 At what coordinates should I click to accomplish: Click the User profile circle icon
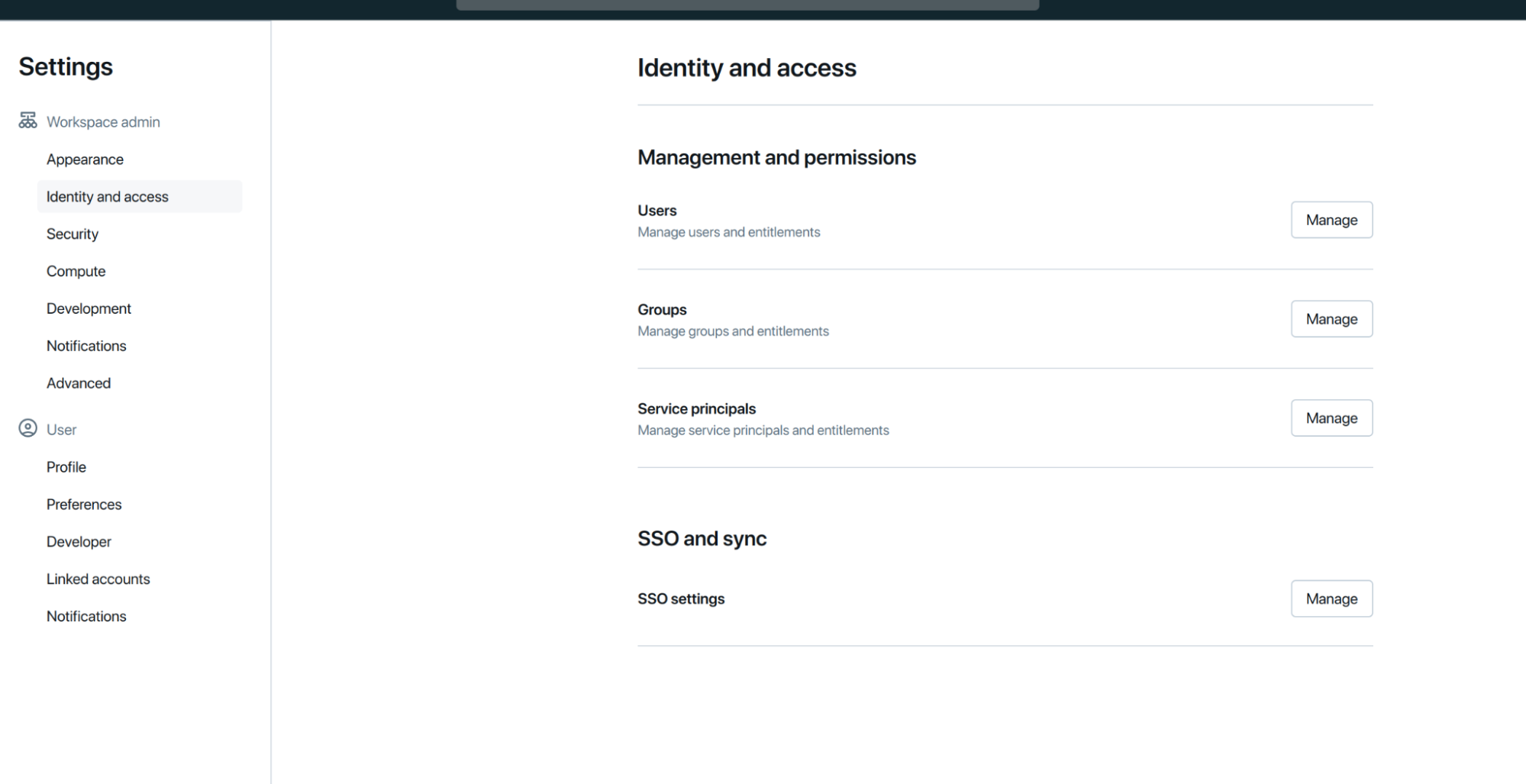[x=27, y=428]
